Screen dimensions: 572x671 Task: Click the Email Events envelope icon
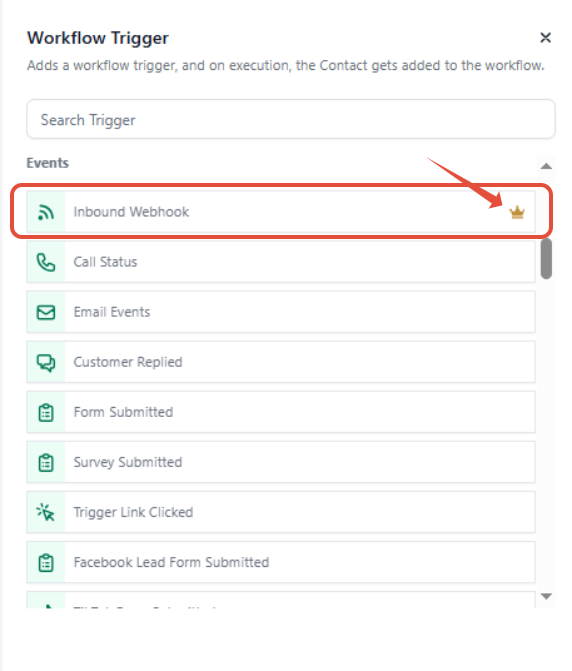(x=46, y=312)
